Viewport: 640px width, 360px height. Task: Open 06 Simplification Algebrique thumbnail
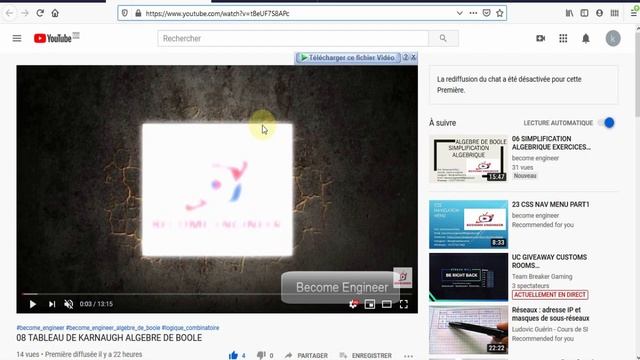tap(469, 159)
